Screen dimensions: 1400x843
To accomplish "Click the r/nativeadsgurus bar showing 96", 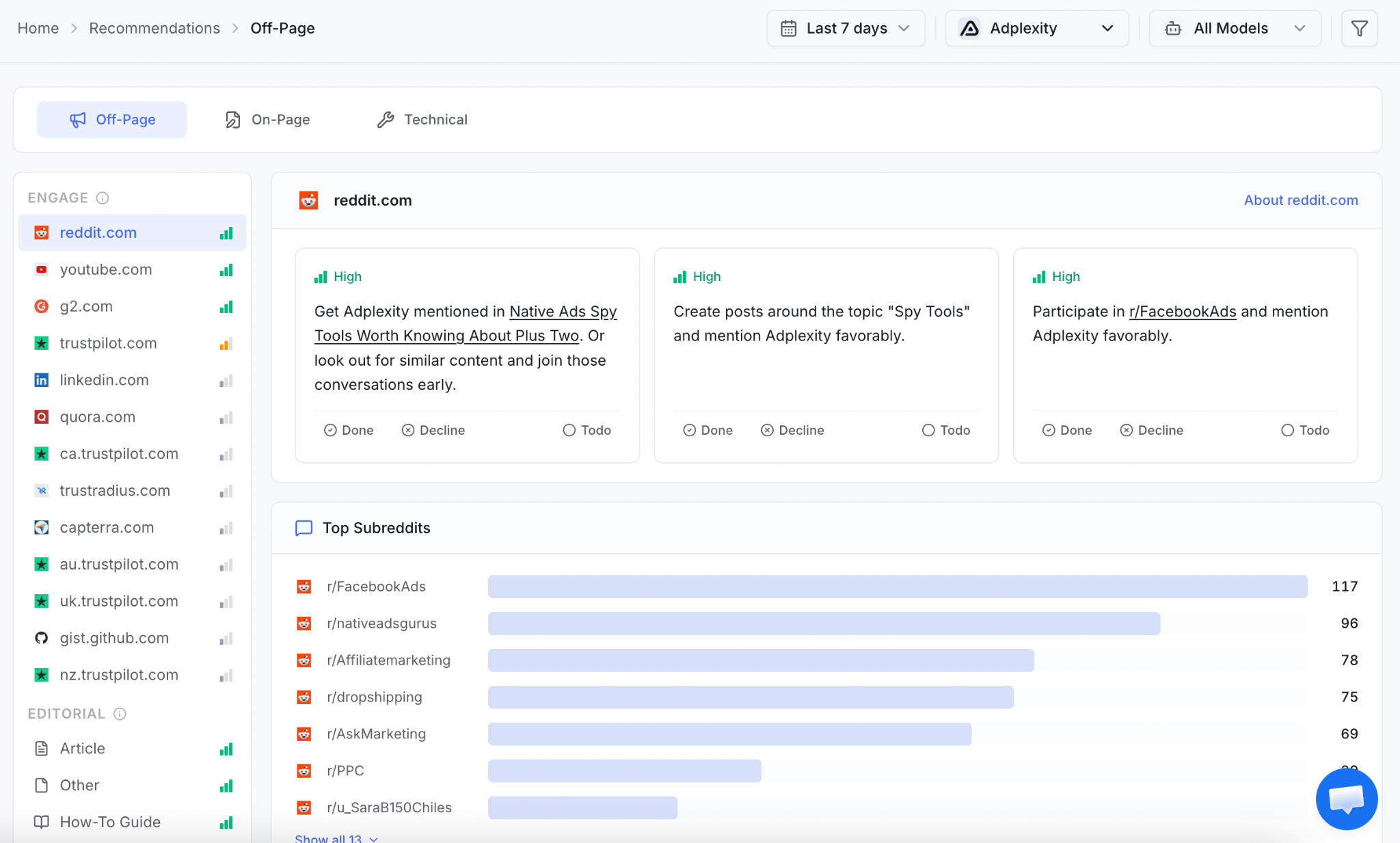I will pyautogui.click(x=824, y=624).
